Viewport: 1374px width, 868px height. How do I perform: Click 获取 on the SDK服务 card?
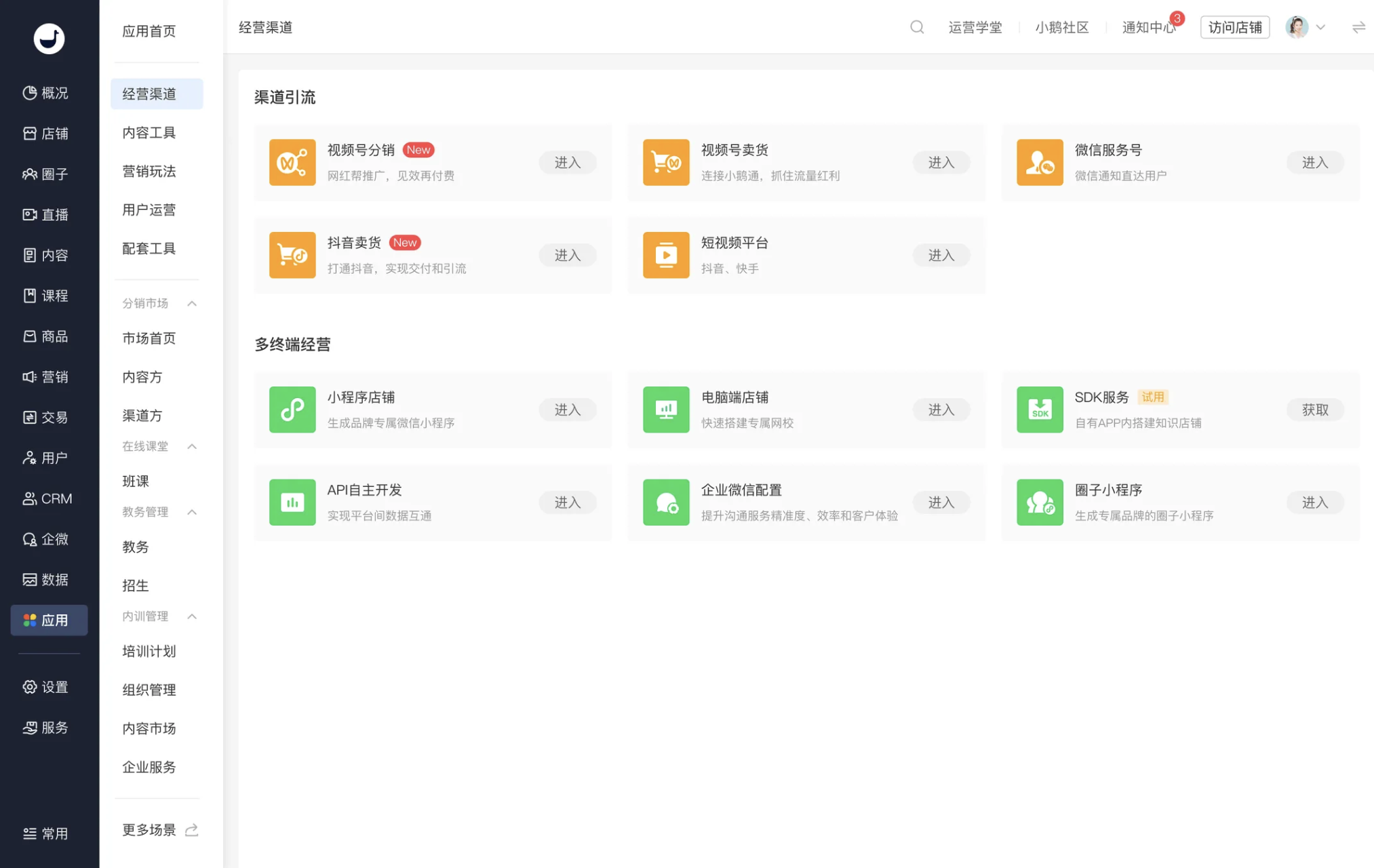1314,410
